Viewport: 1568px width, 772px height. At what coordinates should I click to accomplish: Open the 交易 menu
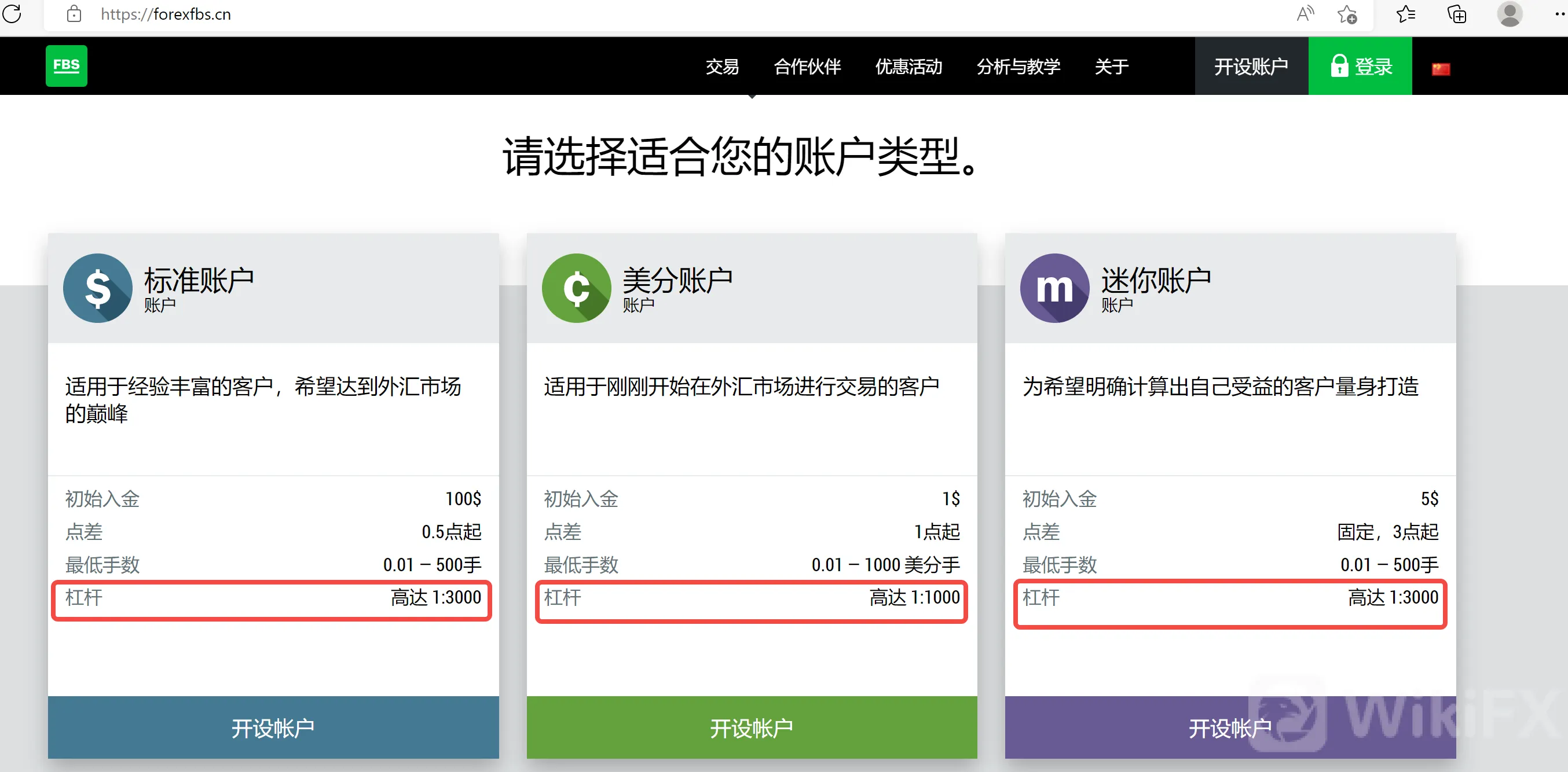(x=723, y=67)
